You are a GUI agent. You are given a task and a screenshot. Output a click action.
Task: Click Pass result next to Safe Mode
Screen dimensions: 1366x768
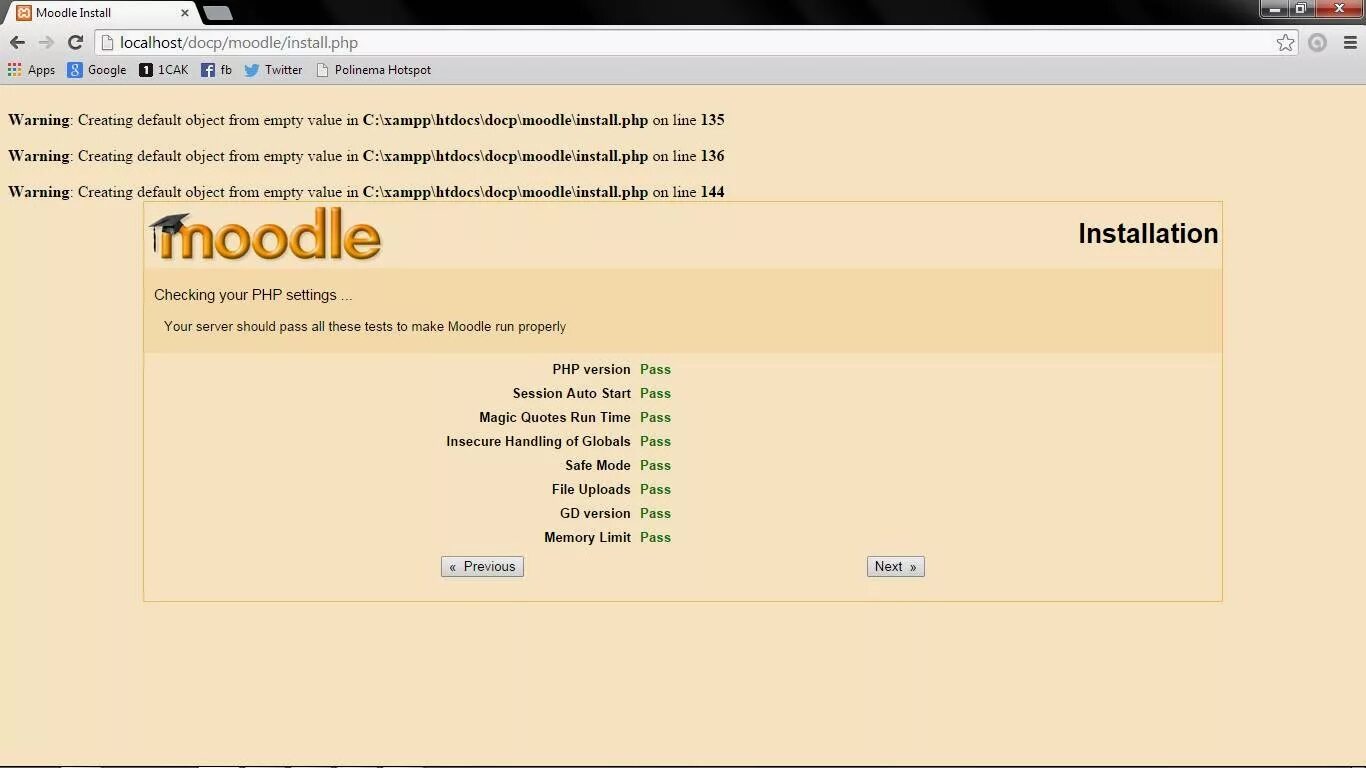(x=655, y=465)
